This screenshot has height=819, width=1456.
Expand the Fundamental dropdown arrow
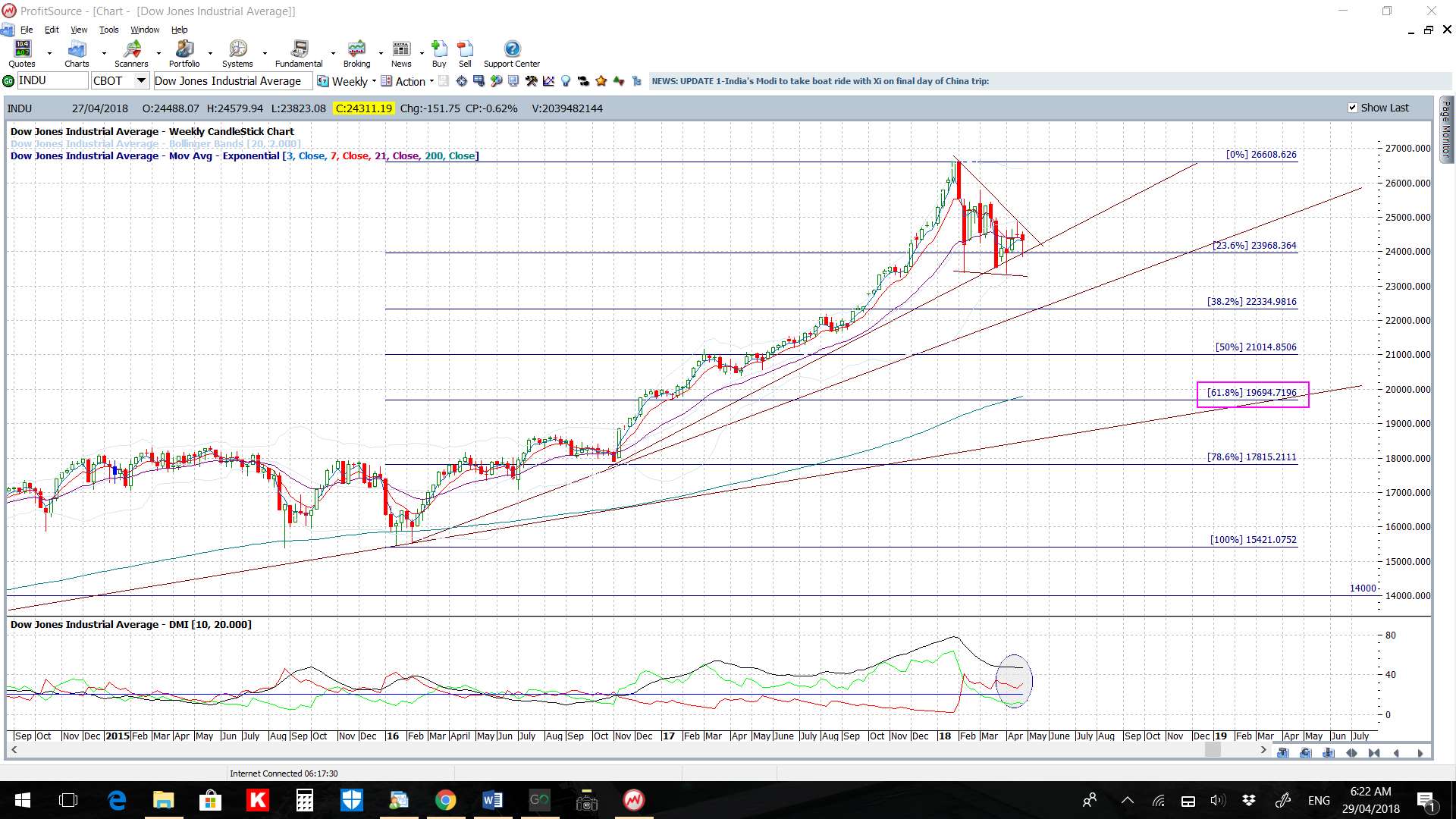333,54
